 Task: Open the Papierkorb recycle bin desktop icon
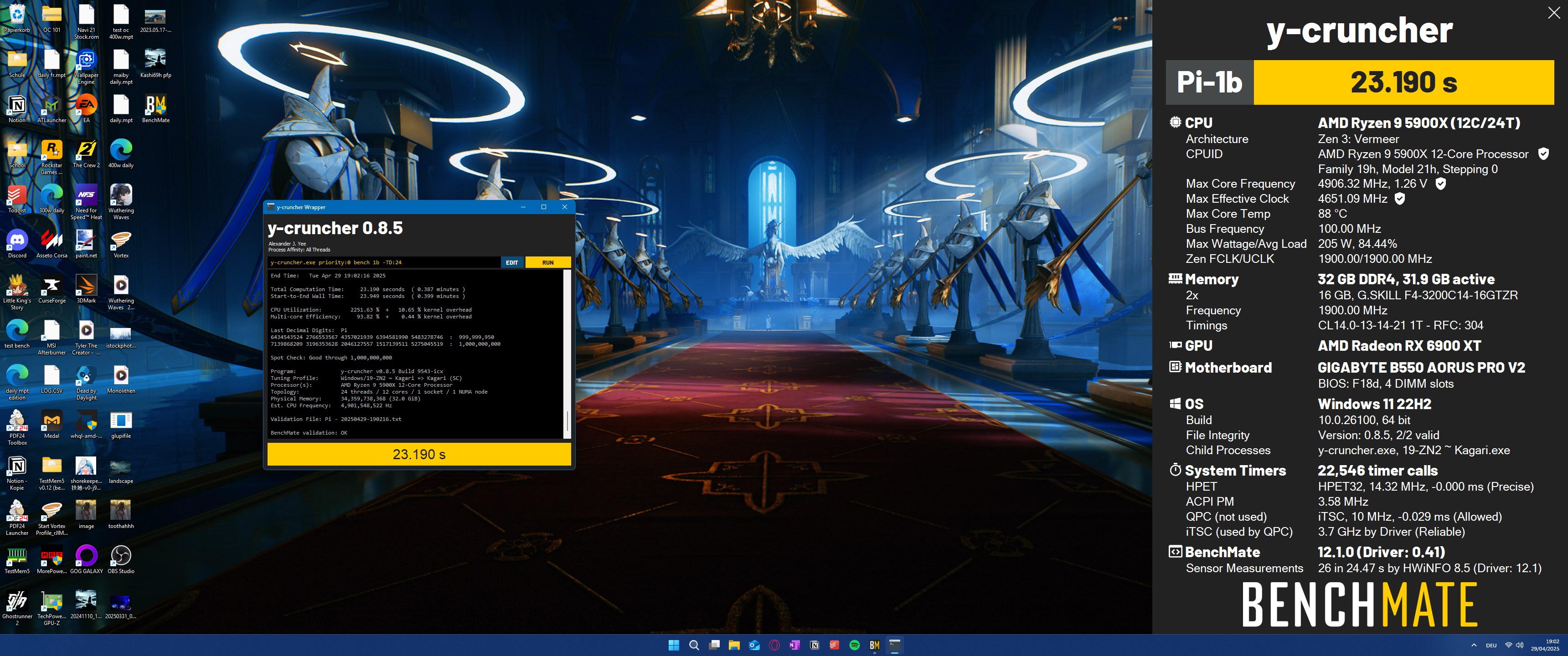pos(17,19)
